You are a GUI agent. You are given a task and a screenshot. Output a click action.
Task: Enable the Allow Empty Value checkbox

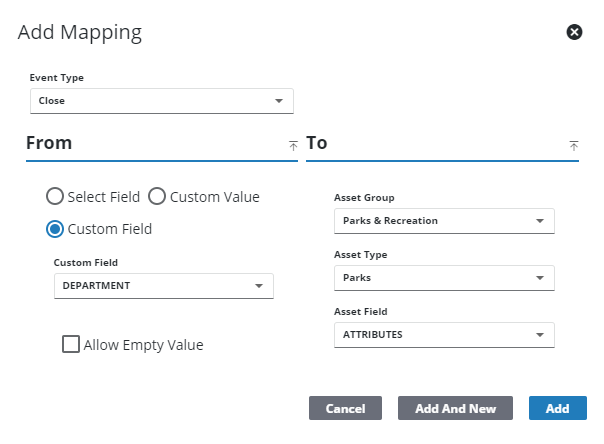[x=71, y=345]
